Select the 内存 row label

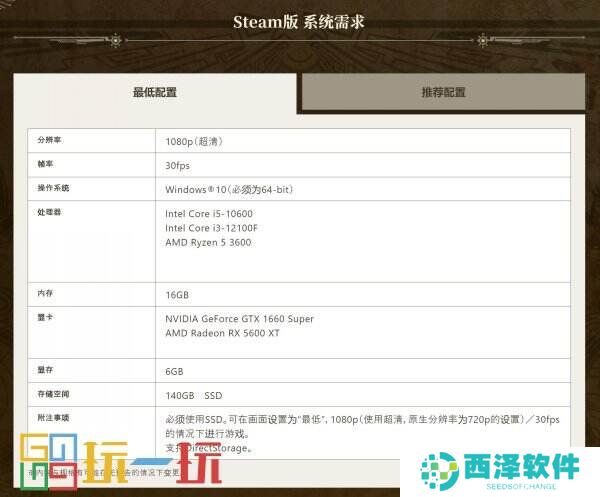[x=45, y=293]
